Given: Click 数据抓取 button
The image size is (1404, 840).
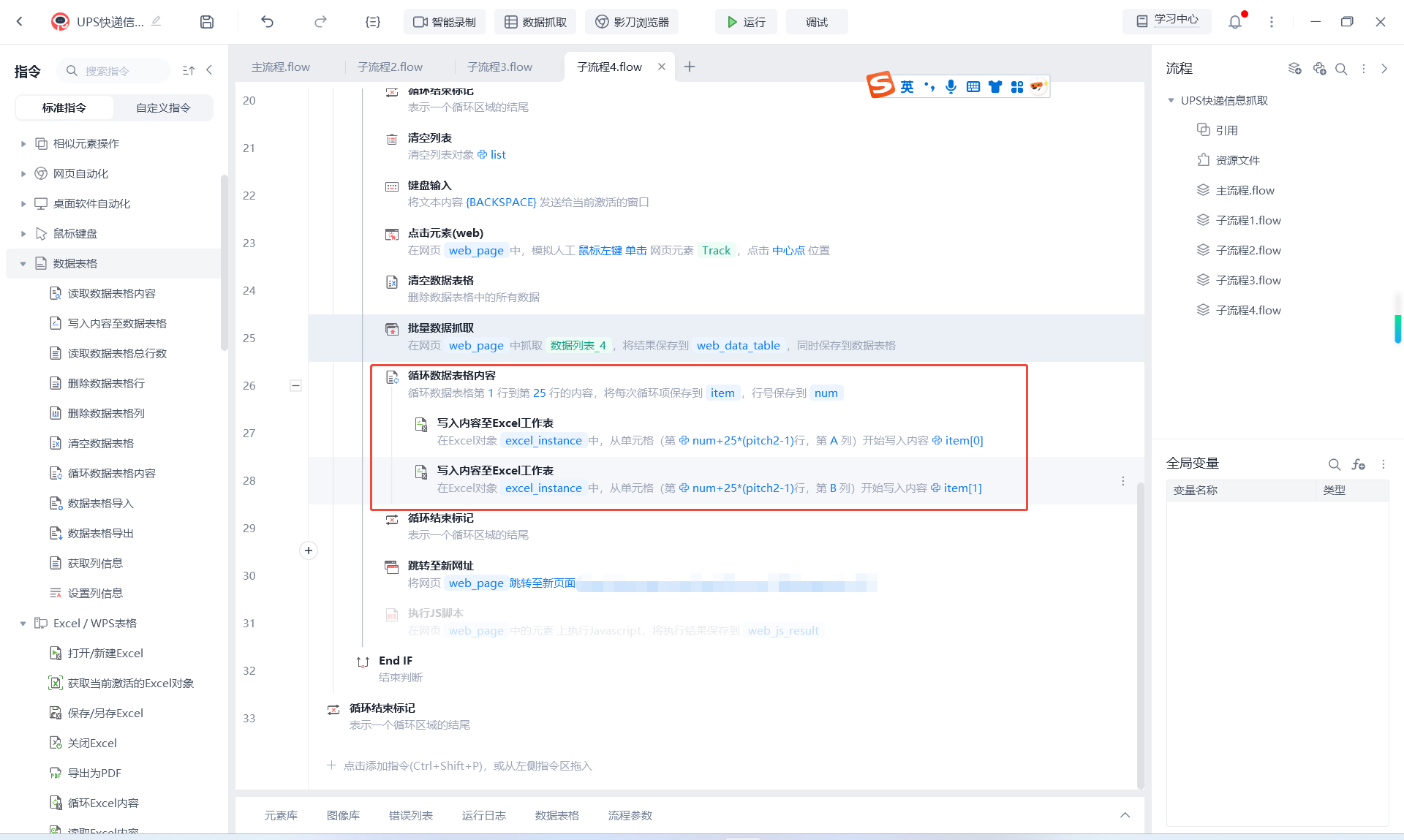Looking at the screenshot, I should (535, 22).
